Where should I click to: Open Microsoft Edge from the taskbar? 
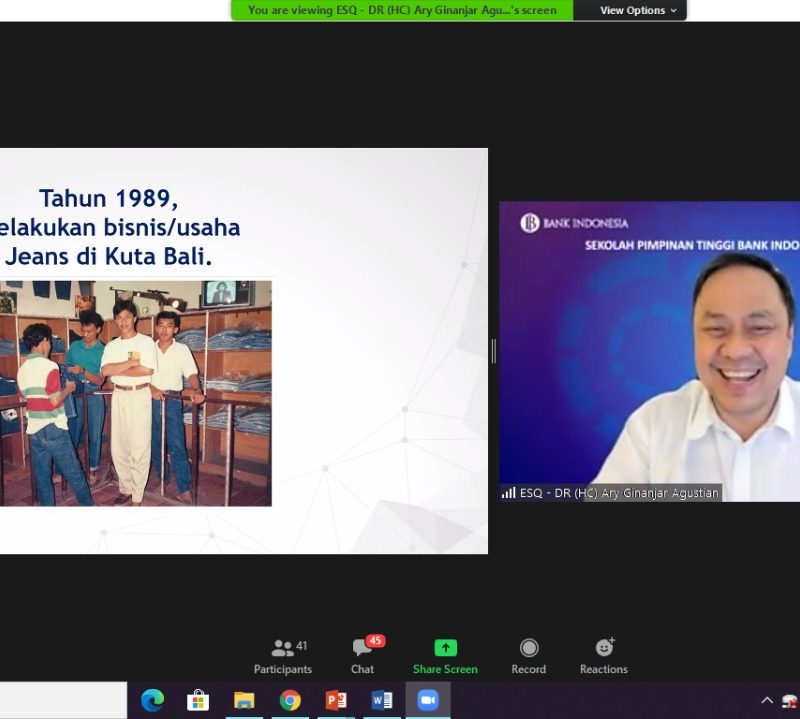(x=152, y=700)
